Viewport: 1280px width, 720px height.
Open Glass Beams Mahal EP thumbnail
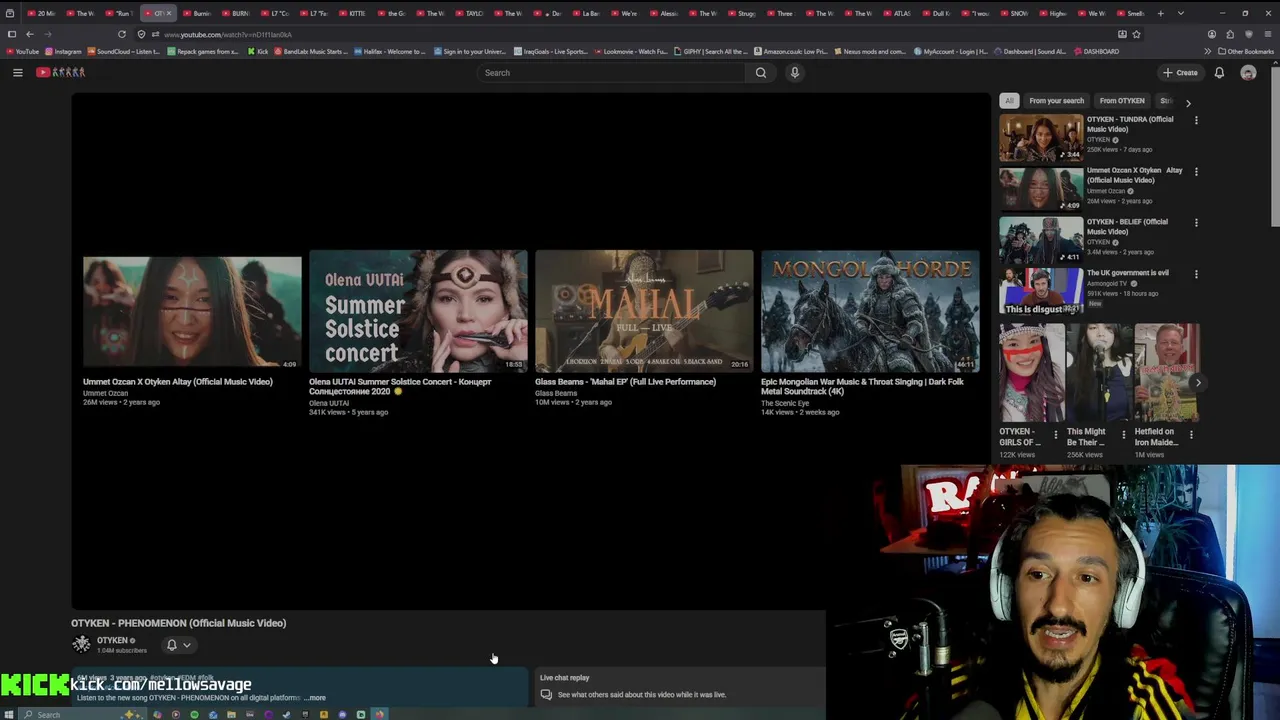click(644, 311)
